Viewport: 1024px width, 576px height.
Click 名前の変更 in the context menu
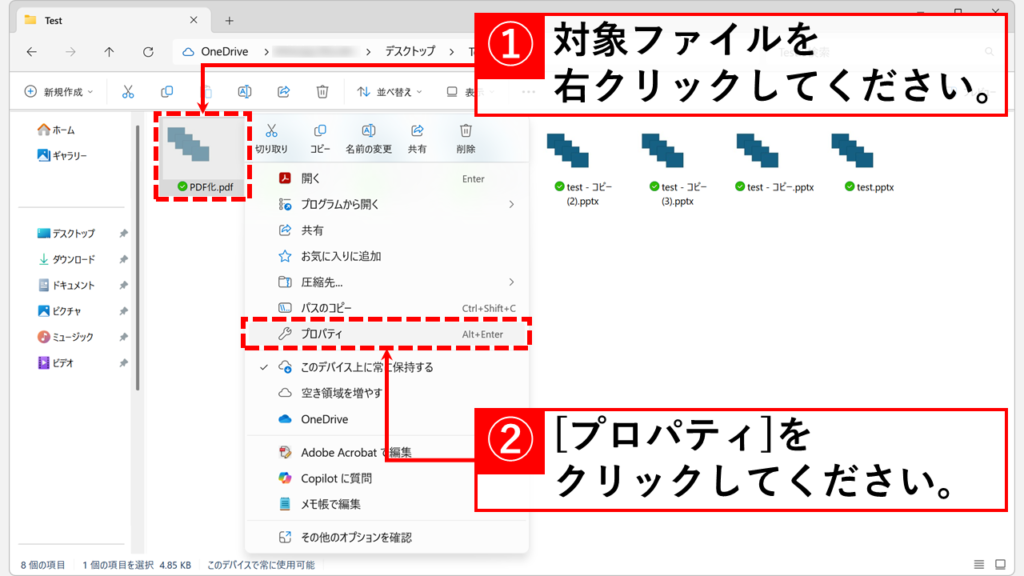368,139
